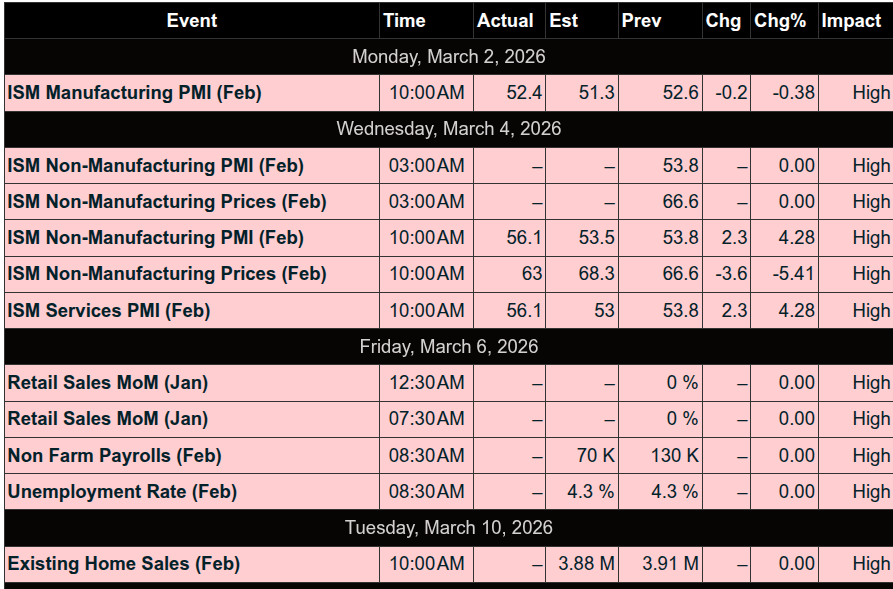Screen dimensions: 893x589
Task: Click the Actual column header
Action: [x=505, y=21]
